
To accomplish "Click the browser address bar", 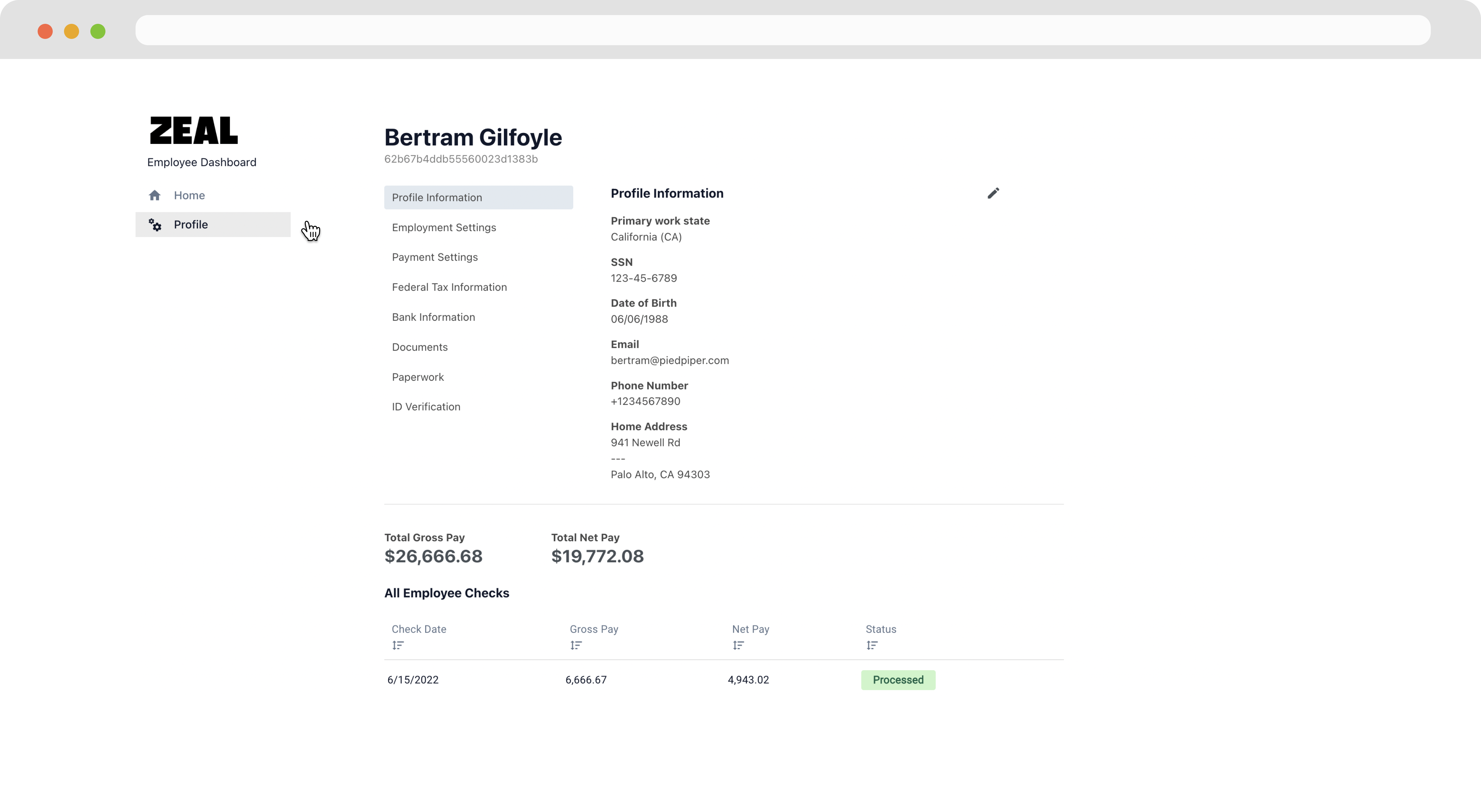I will point(782,30).
